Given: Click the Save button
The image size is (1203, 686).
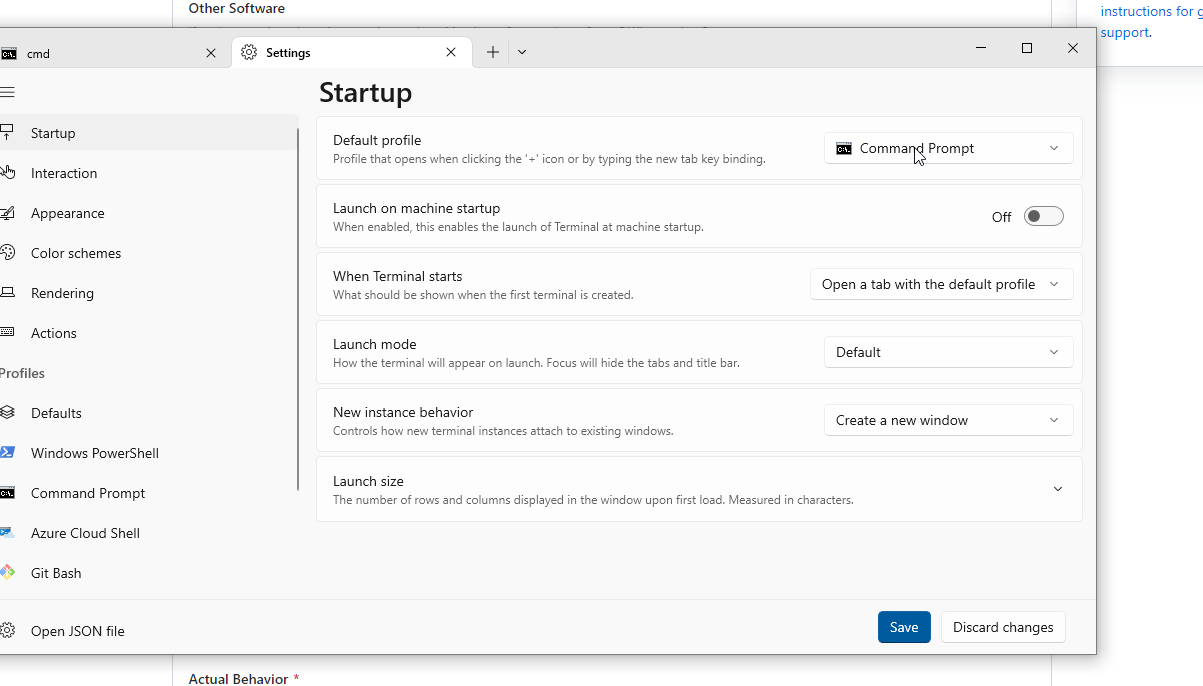Looking at the screenshot, I should 904,627.
